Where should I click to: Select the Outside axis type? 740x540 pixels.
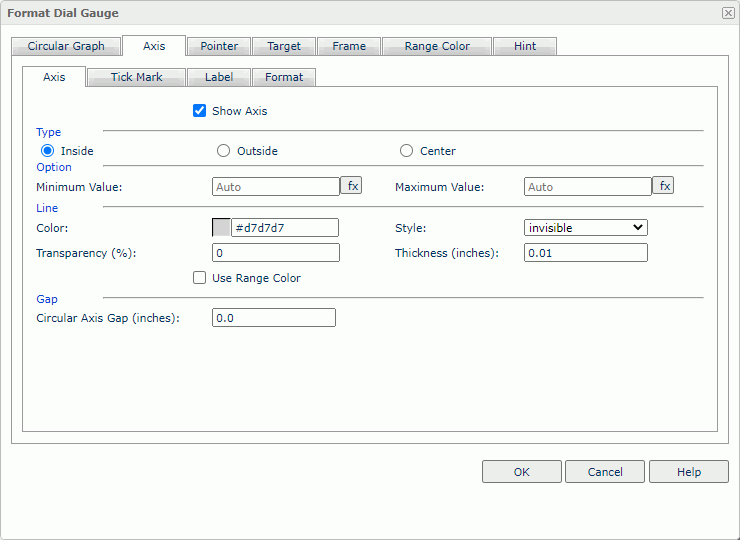pos(224,151)
